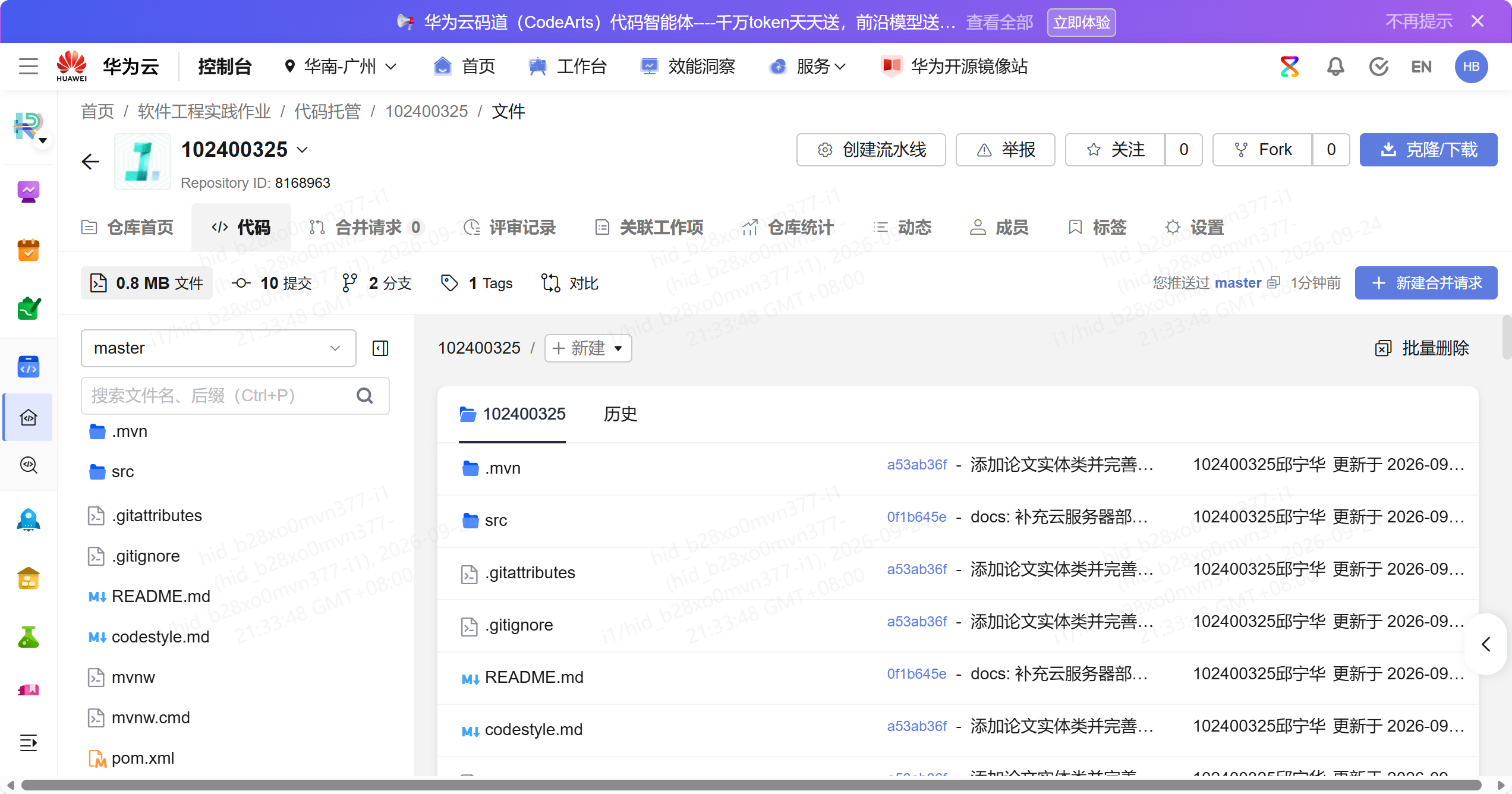
Task: Switch to the 合并请求 tab
Action: click(x=366, y=228)
